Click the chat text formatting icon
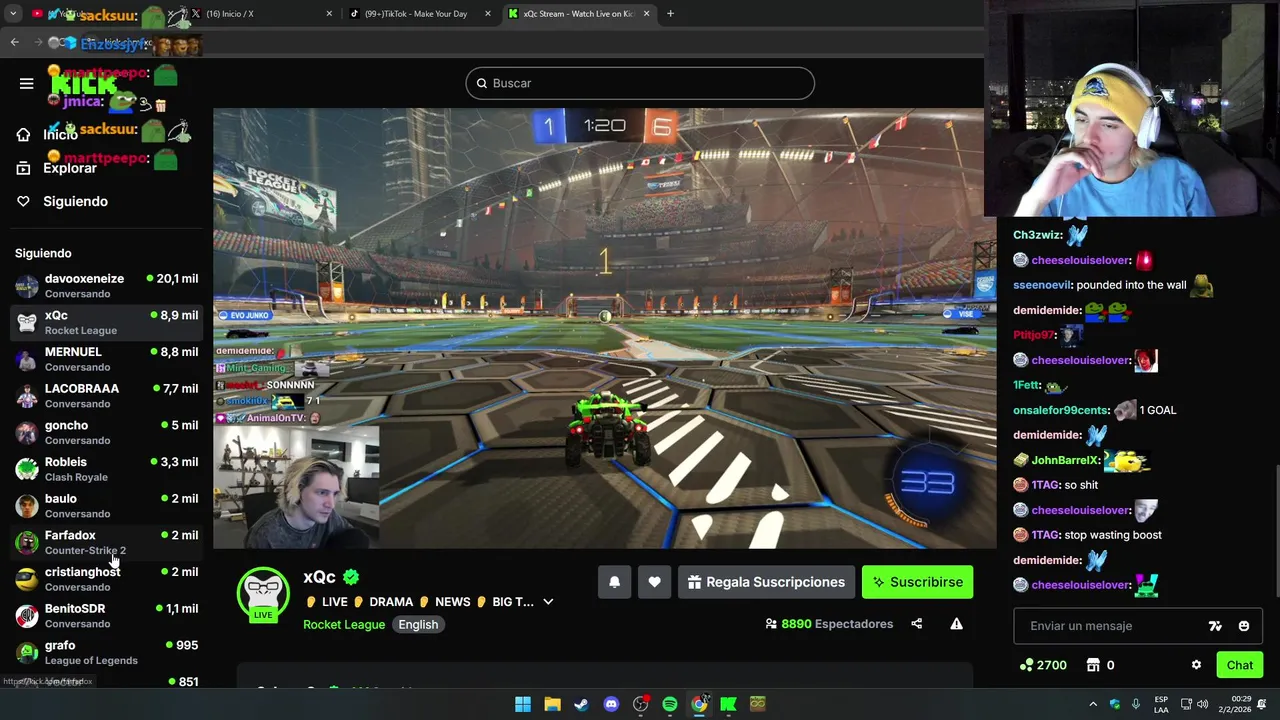The height and width of the screenshot is (720, 1280). [1215, 626]
